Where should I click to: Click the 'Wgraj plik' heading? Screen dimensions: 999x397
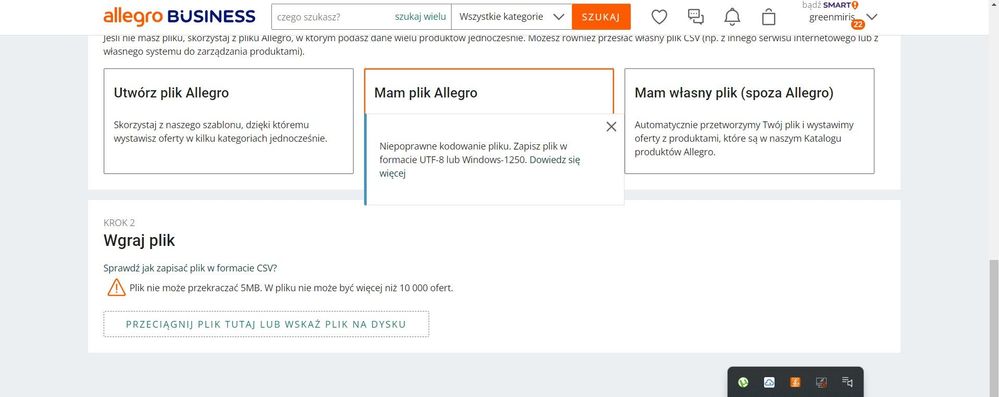point(139,241)
